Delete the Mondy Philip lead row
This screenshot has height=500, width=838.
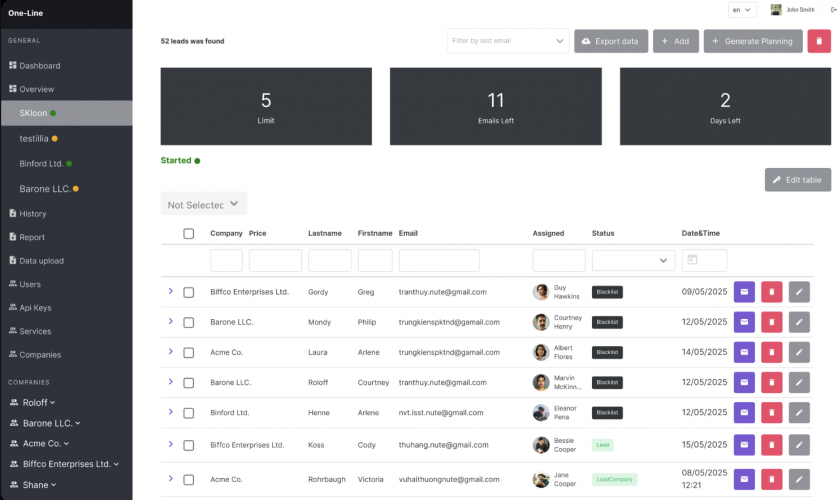click(772, 322)
